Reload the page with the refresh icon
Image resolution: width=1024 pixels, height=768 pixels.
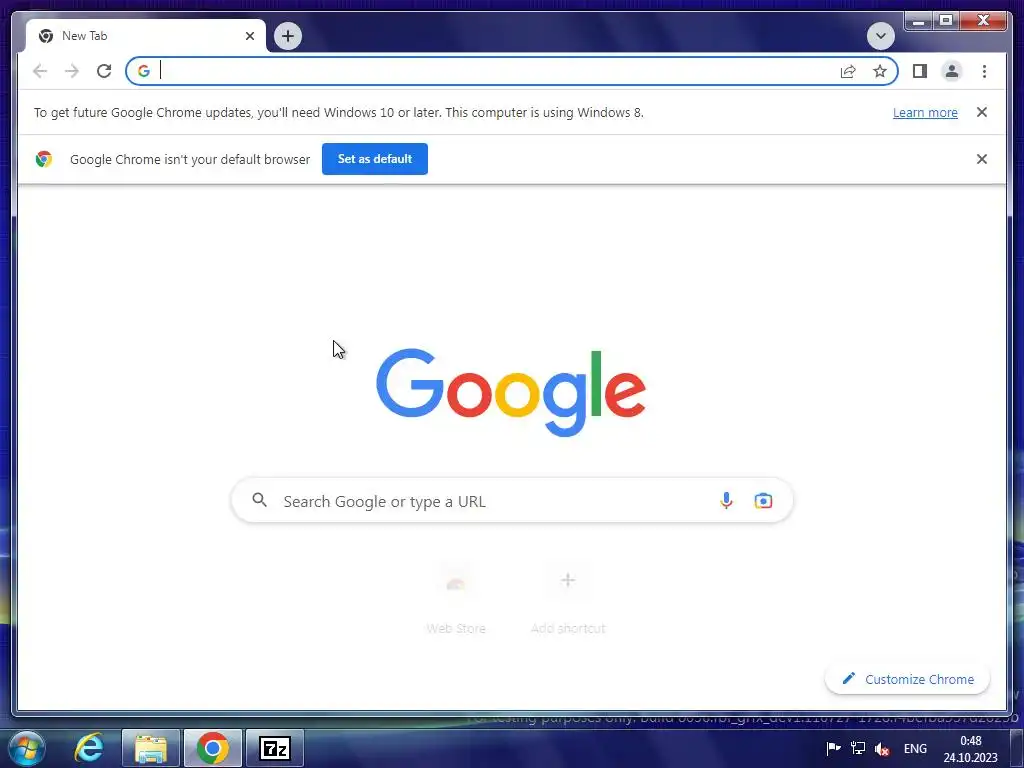click(104, 71)
